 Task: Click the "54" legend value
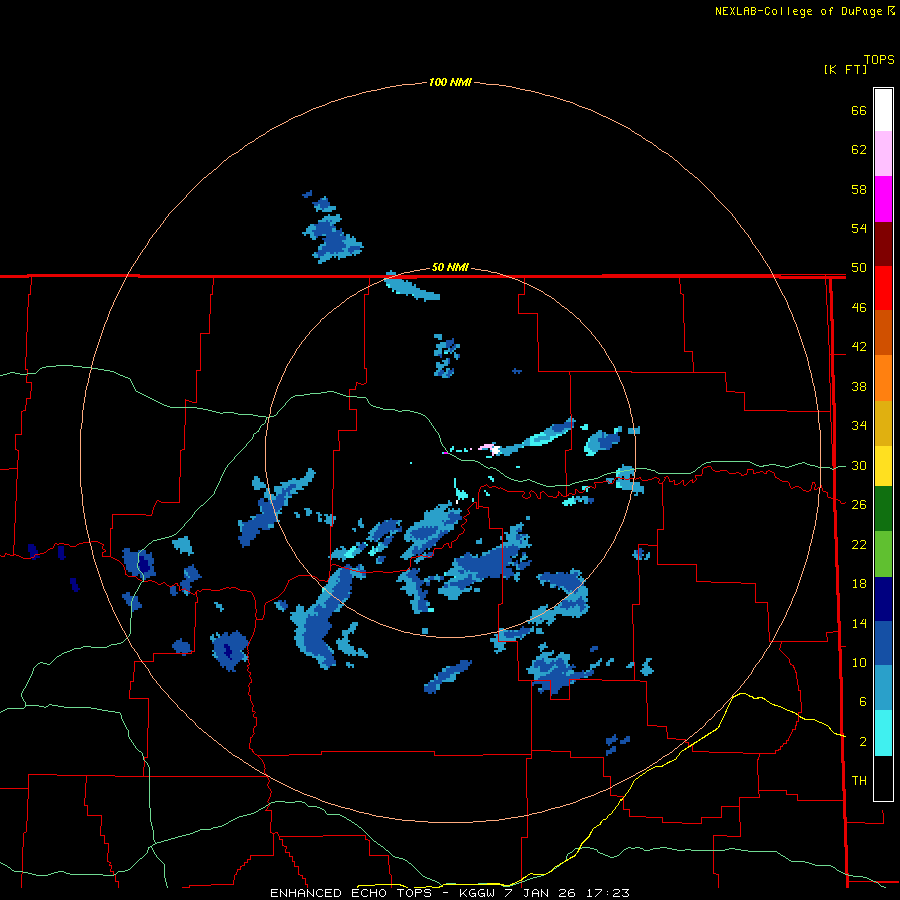pyautogui.click(x=859, y=228)
